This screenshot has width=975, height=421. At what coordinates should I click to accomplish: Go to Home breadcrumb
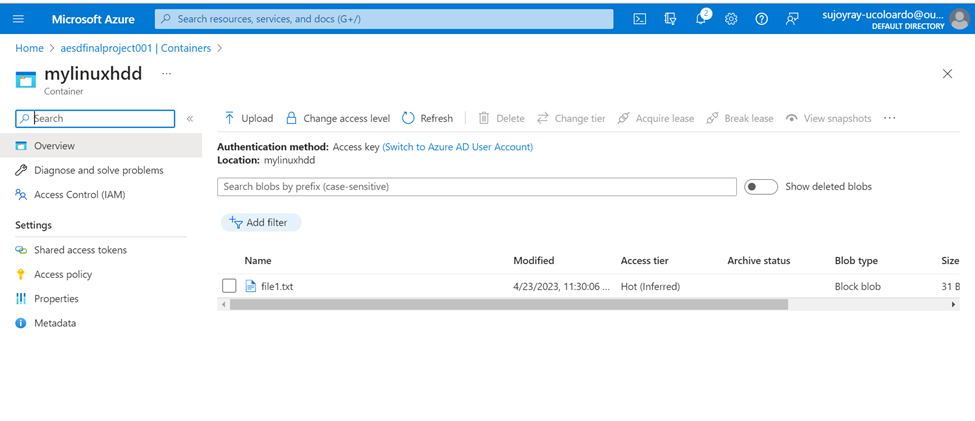click(x=29, y=48)
